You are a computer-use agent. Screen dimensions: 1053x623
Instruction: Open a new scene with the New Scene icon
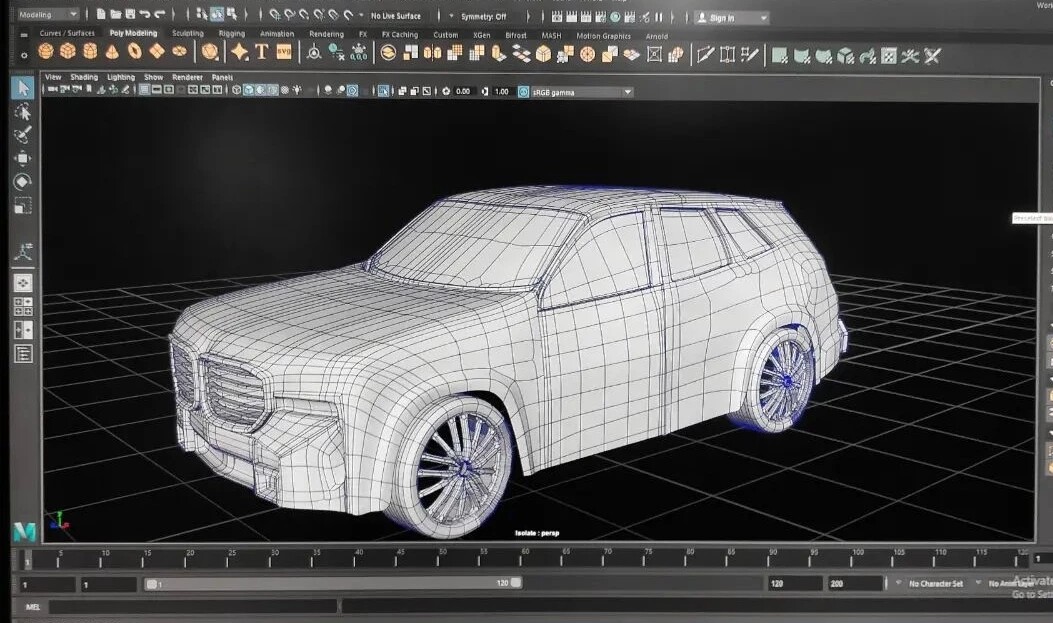(102, 16)
